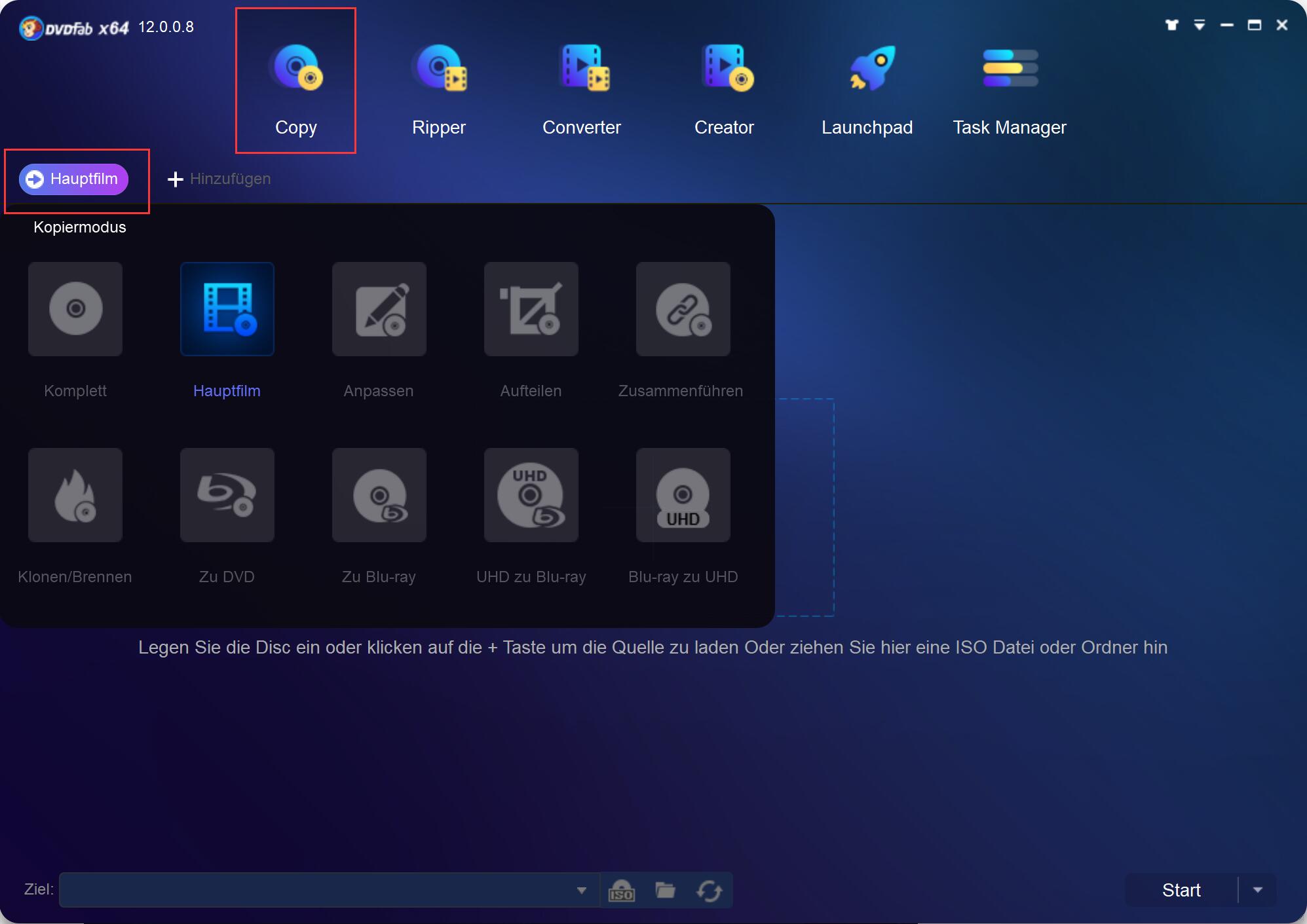This screenshot has width=1307, height=924.
Task: Switch to the Ripper module
Action: [x=439, y=88]
